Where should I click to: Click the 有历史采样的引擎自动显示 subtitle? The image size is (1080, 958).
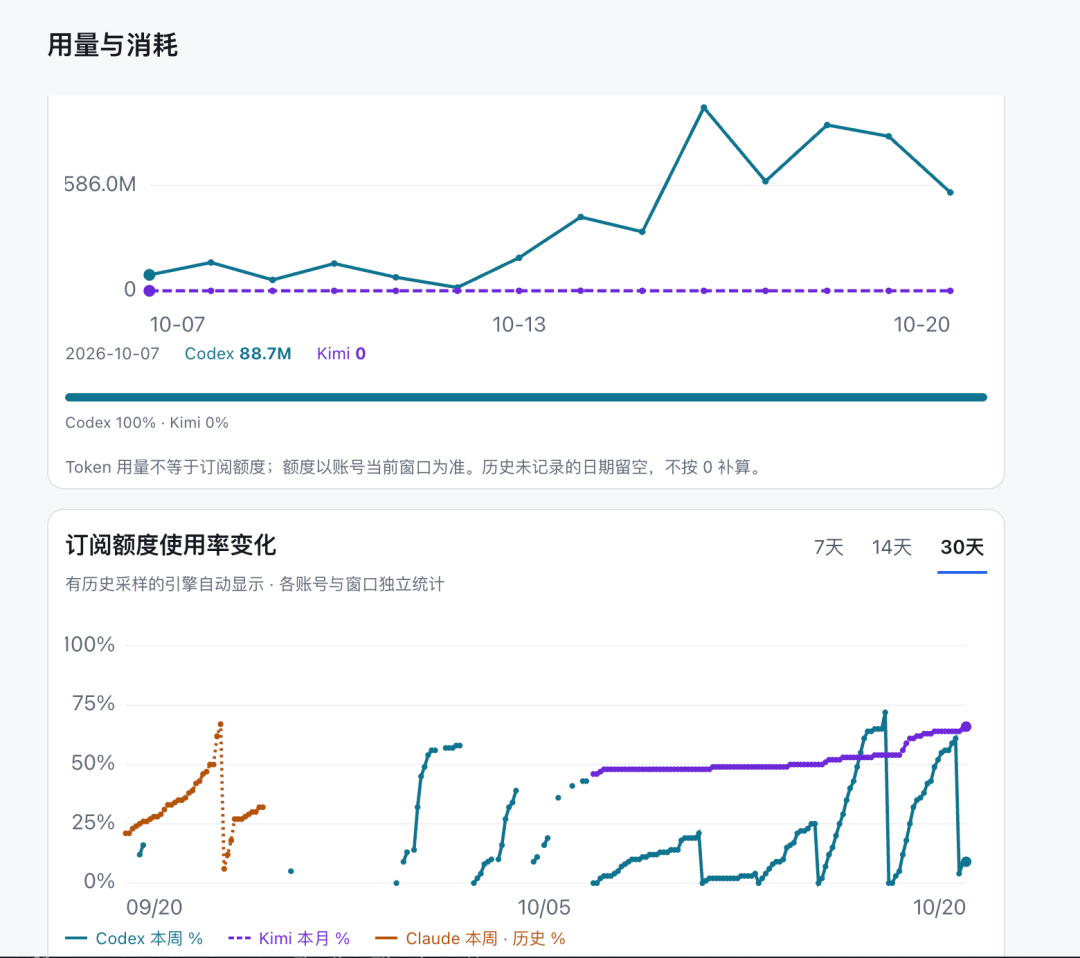(255, 585)
